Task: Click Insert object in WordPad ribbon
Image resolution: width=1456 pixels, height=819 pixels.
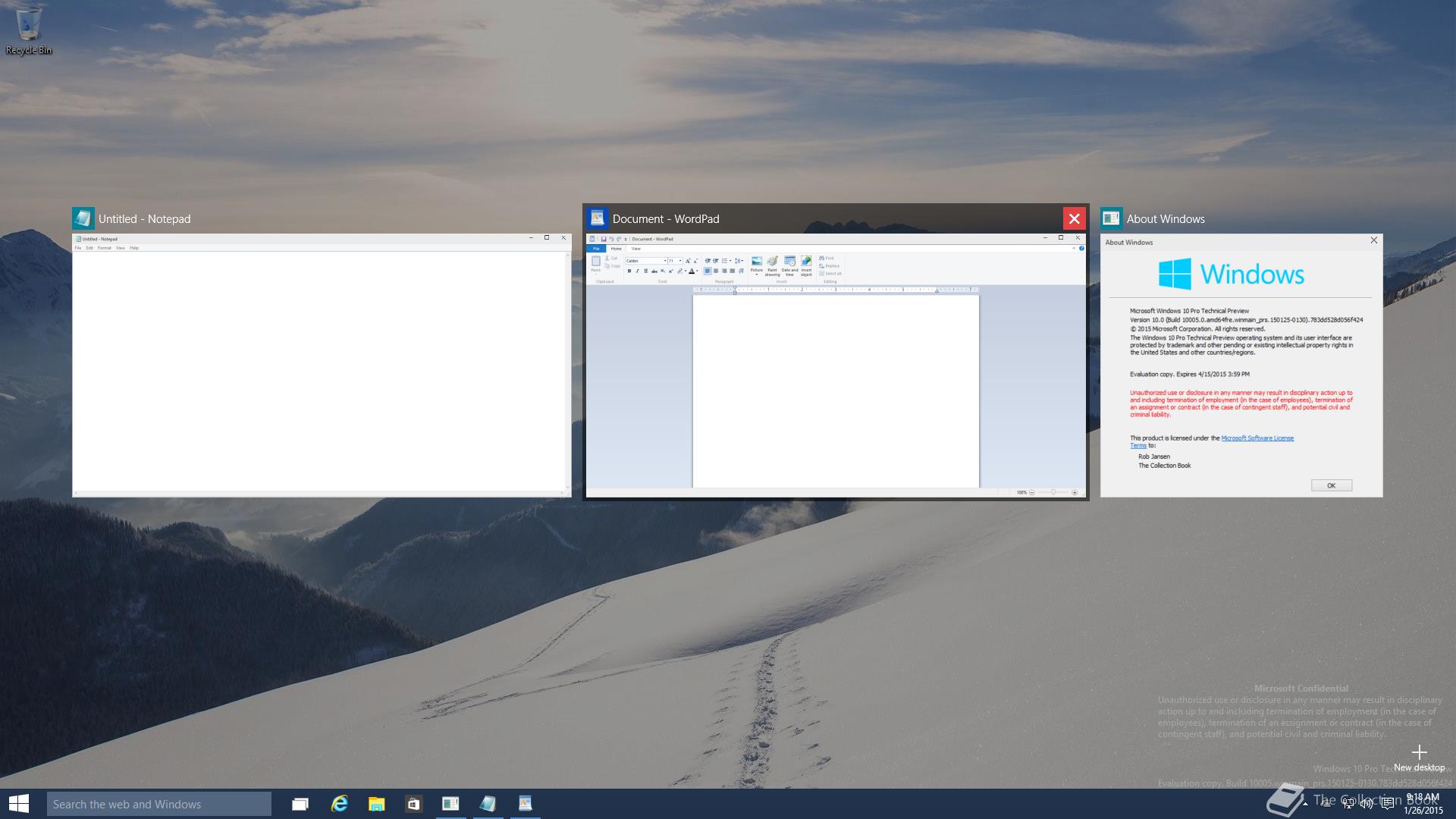Action: 806,265
